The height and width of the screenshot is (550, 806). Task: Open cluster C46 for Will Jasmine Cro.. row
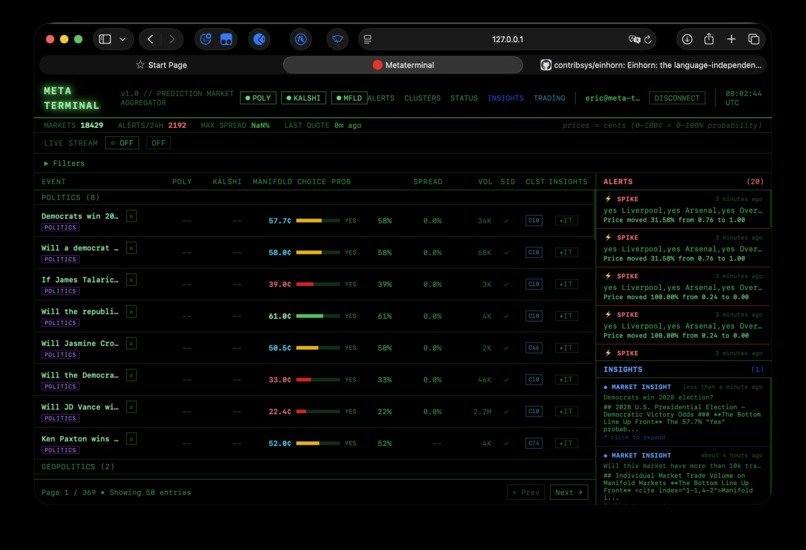[534, 348]
